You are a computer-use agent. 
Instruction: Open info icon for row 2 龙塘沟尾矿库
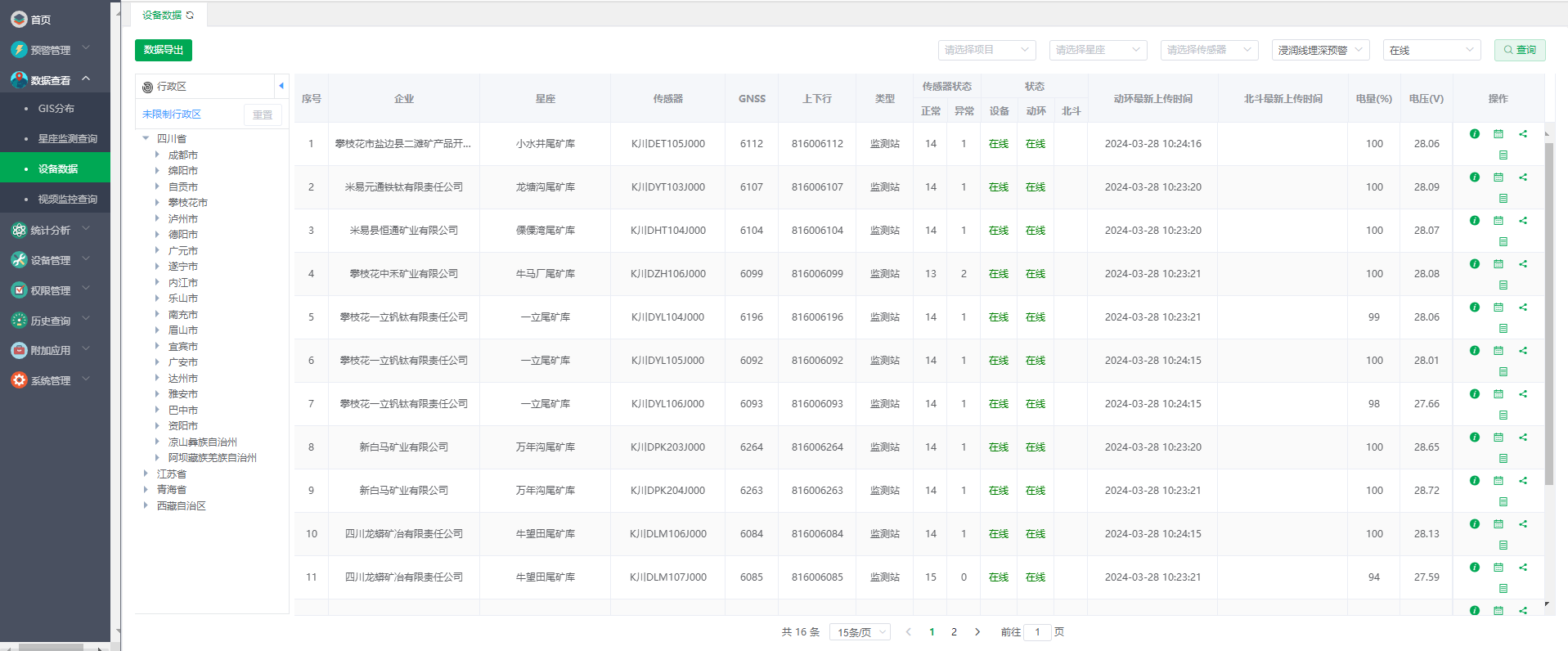pyautogui.click(x=1474, y=177)
